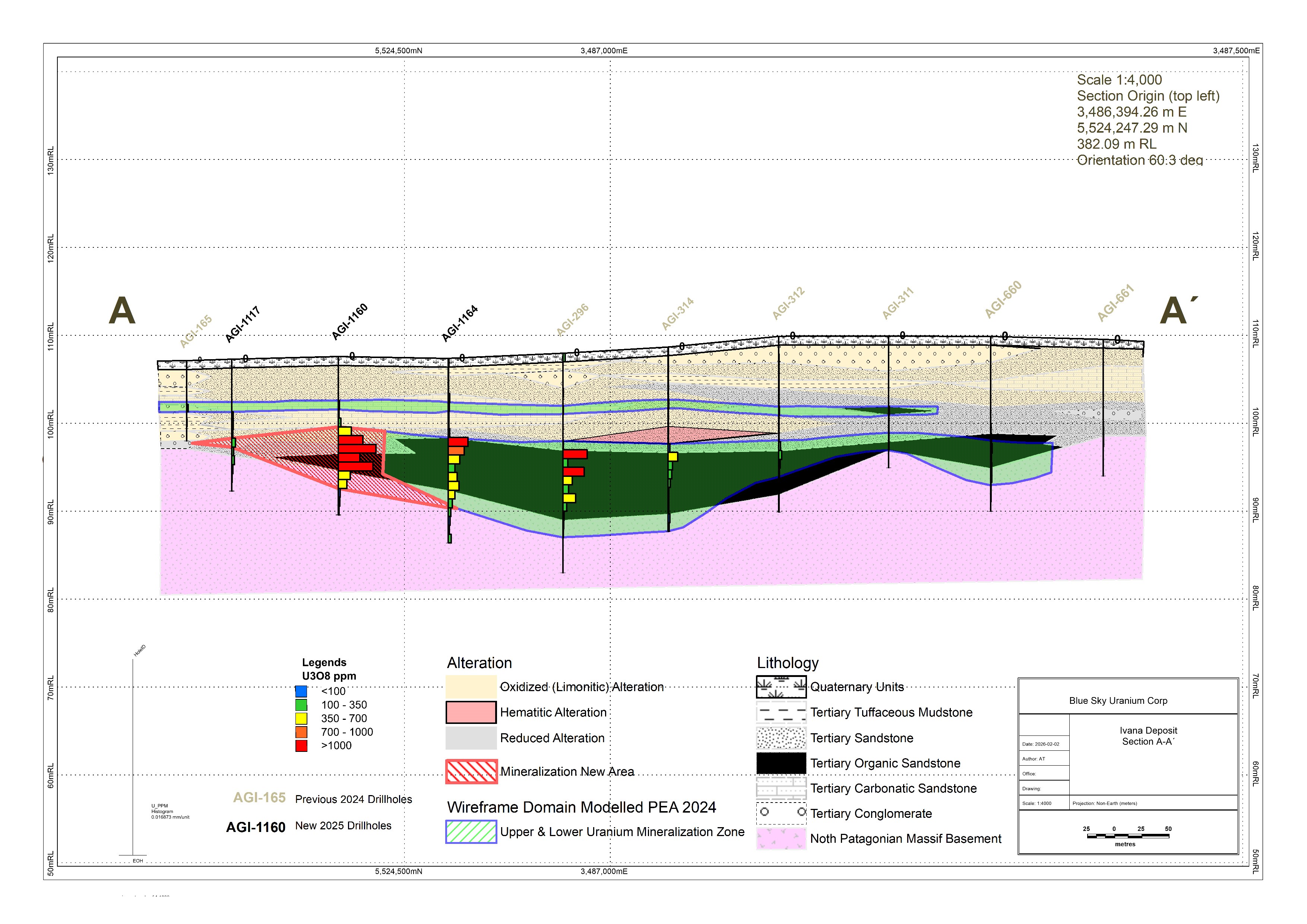Click the Oxidized (Limonitic) Alteration swatch
Screen dimensions: 1307x924
[x=471, y=687]
